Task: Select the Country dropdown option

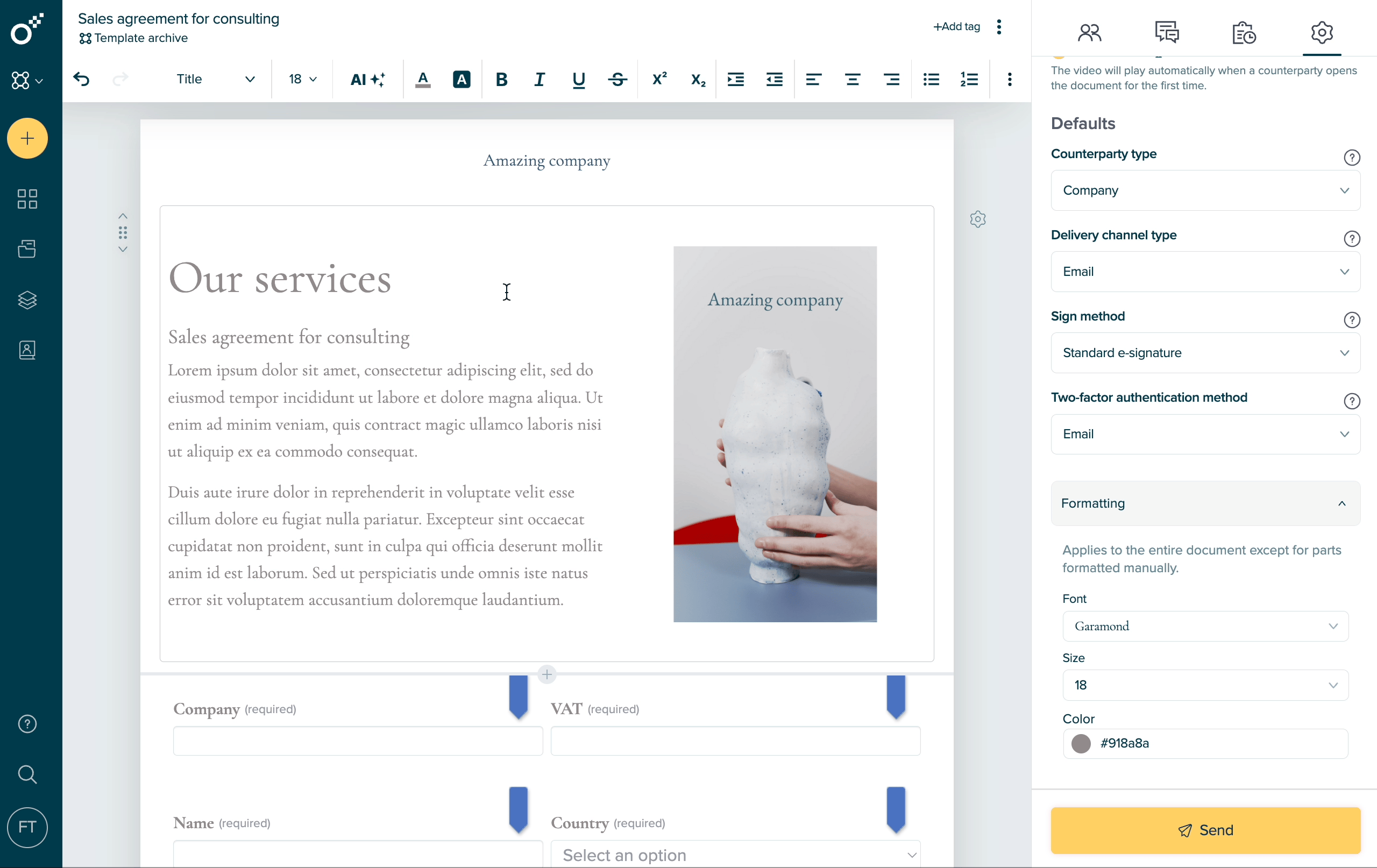Action: click(736, 855)
